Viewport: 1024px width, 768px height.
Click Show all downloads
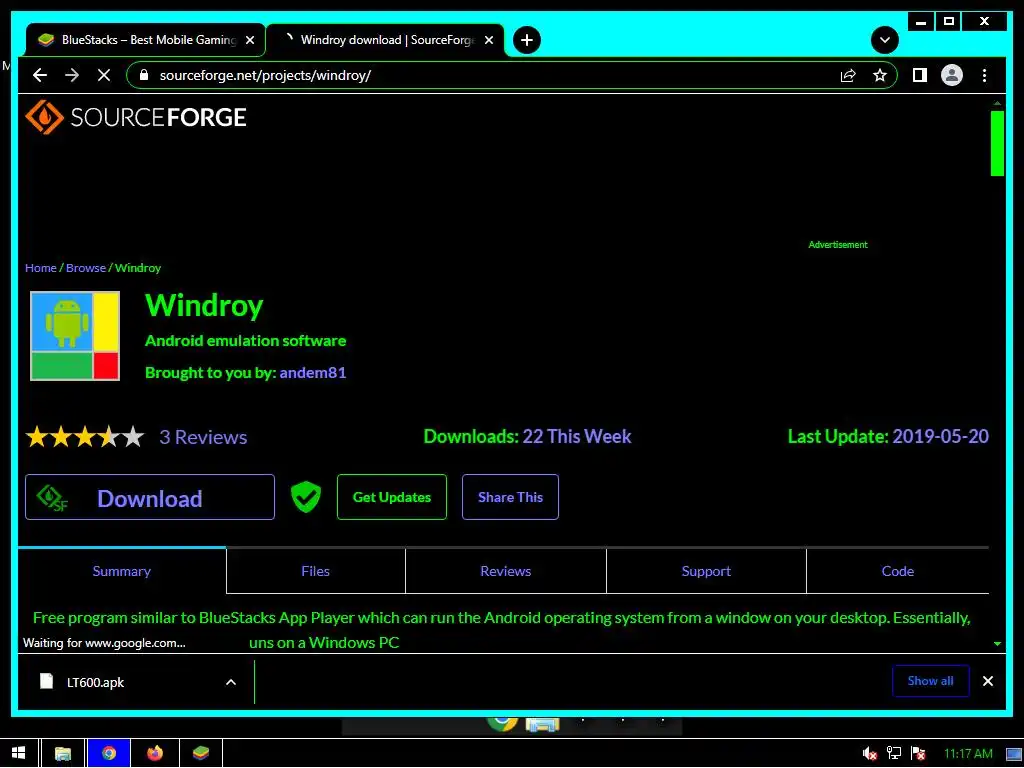tap(930, 680)
